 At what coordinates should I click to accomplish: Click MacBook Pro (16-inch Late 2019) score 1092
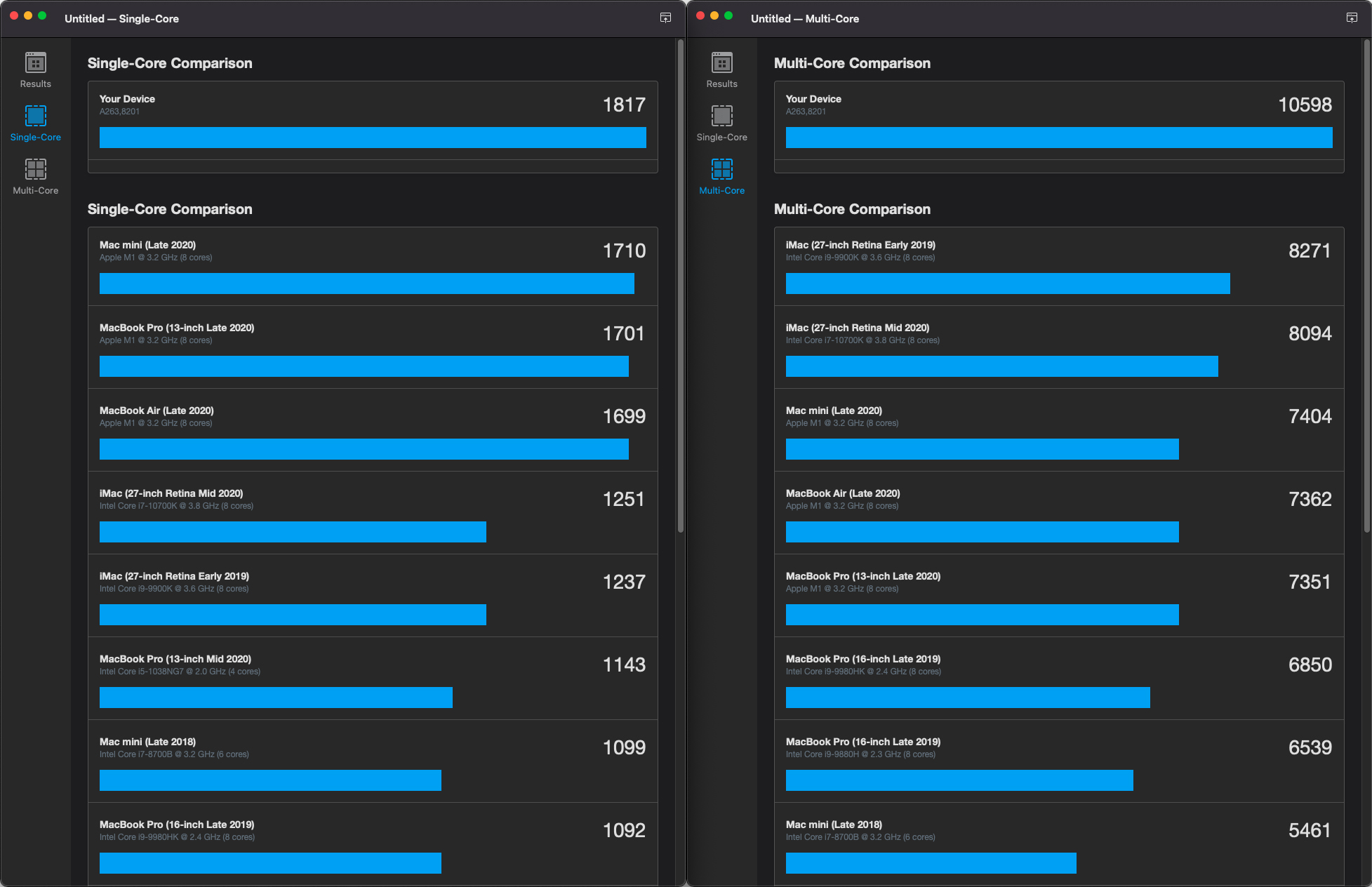(624, 830)
